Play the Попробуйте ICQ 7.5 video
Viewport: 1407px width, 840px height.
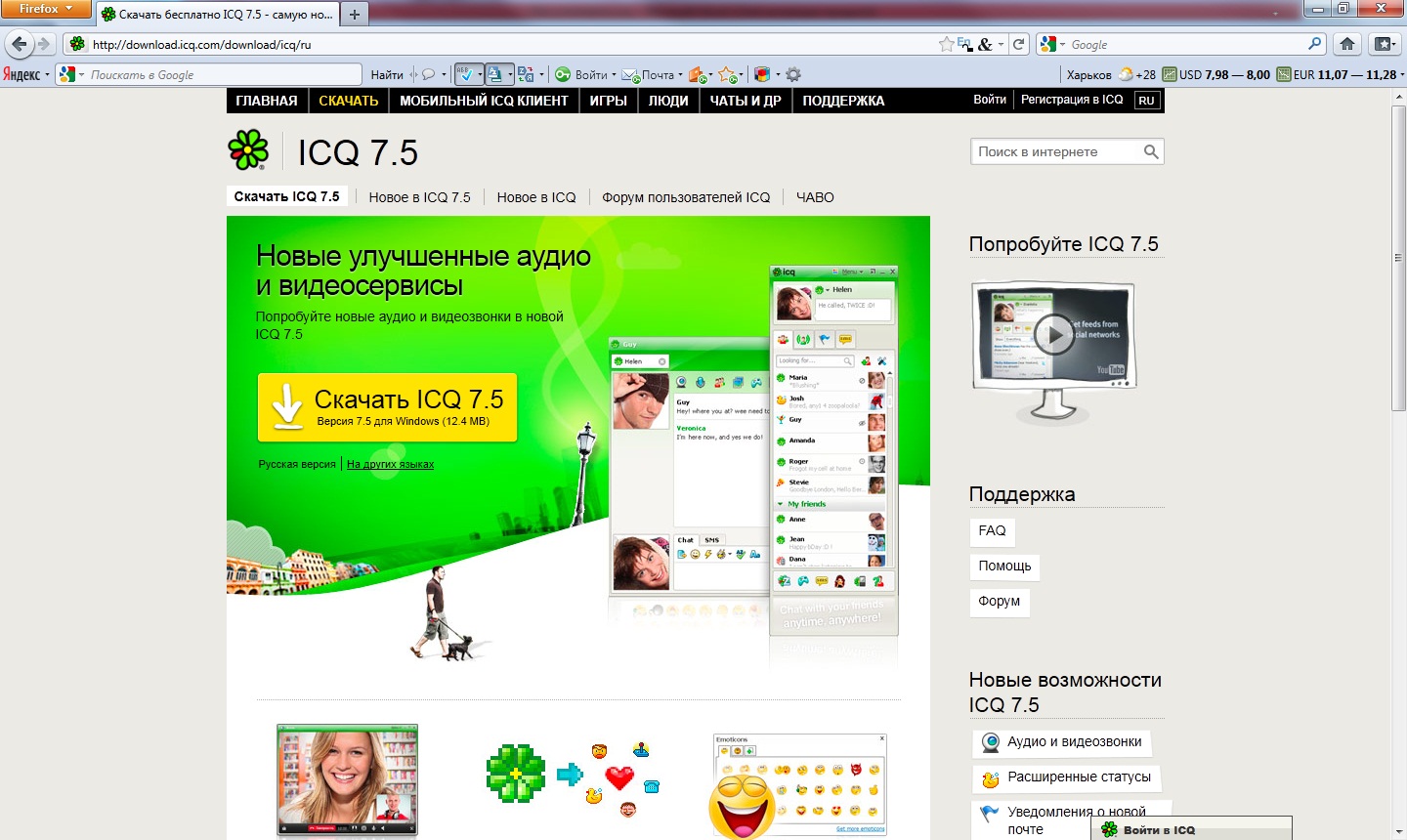[1054, 335]
